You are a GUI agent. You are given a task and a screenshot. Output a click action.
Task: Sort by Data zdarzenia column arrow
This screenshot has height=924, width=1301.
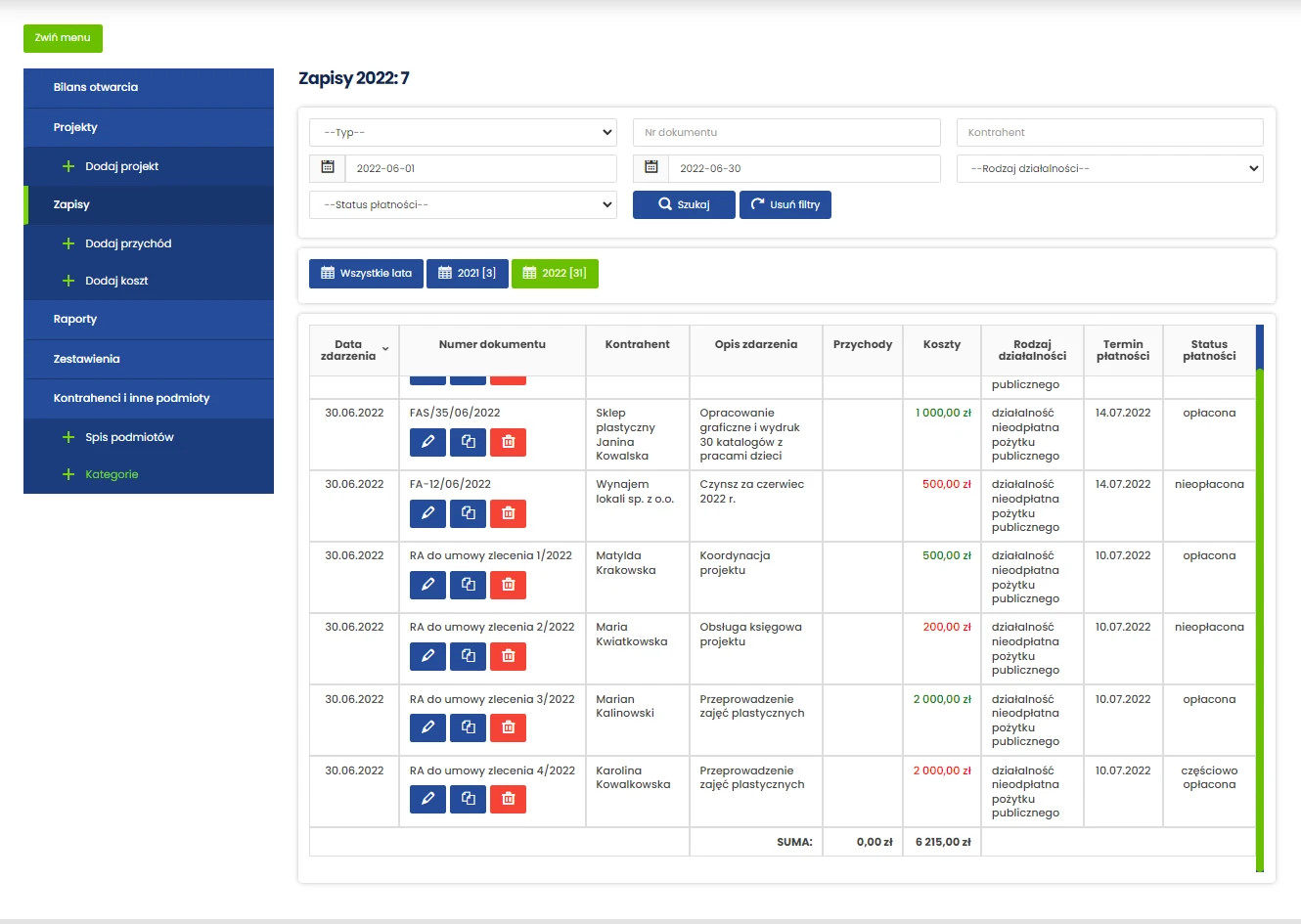tap(385, 349)
